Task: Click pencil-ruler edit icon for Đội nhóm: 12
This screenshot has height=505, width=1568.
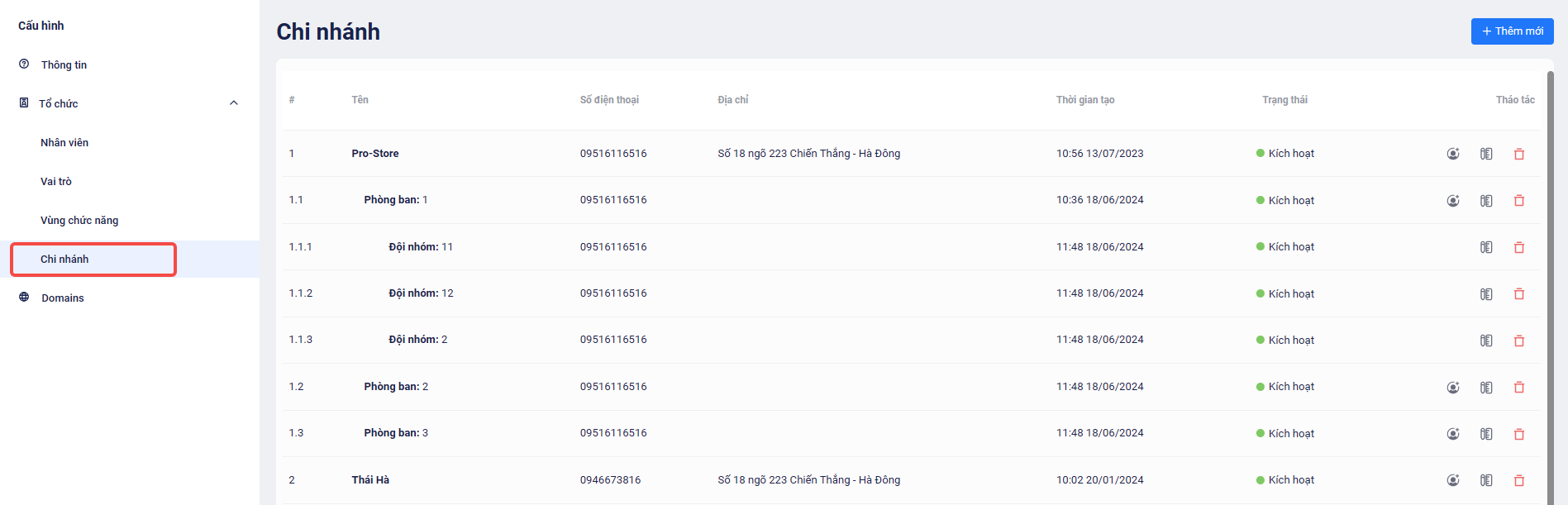Action: tap(1485, 293)
